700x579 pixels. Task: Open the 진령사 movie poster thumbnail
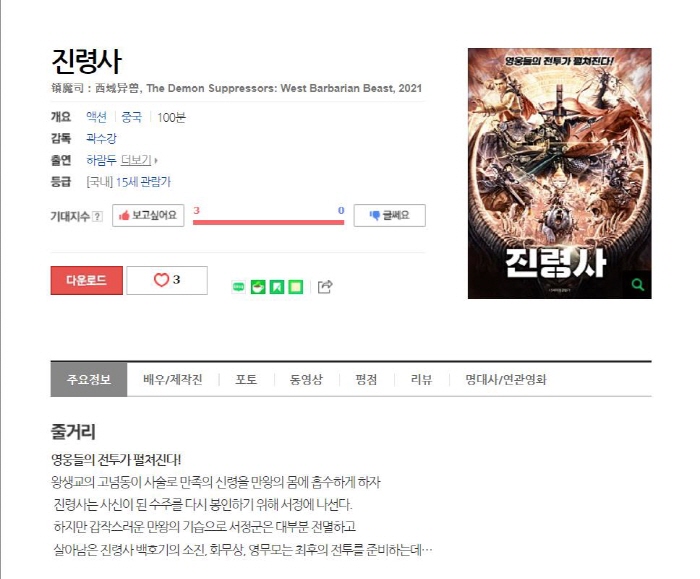click(559, 173)
